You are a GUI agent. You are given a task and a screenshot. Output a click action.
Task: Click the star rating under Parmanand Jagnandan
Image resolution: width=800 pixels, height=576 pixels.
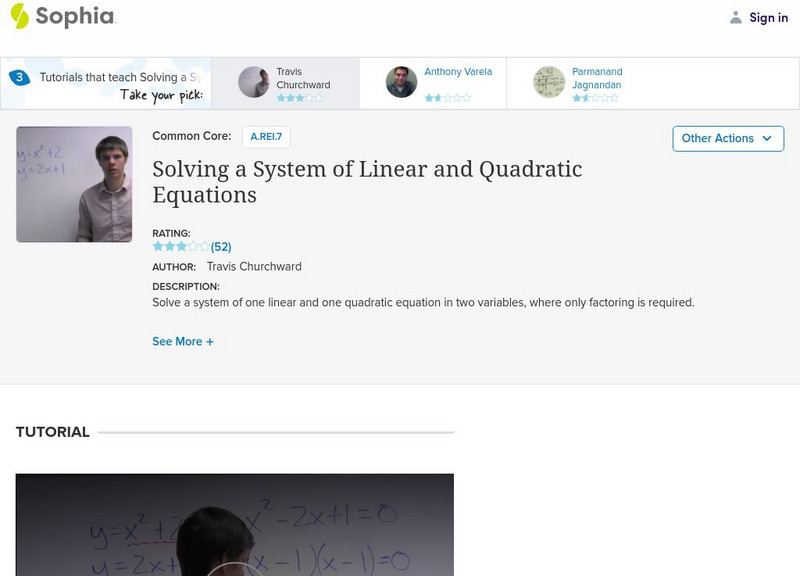[595, 98]
